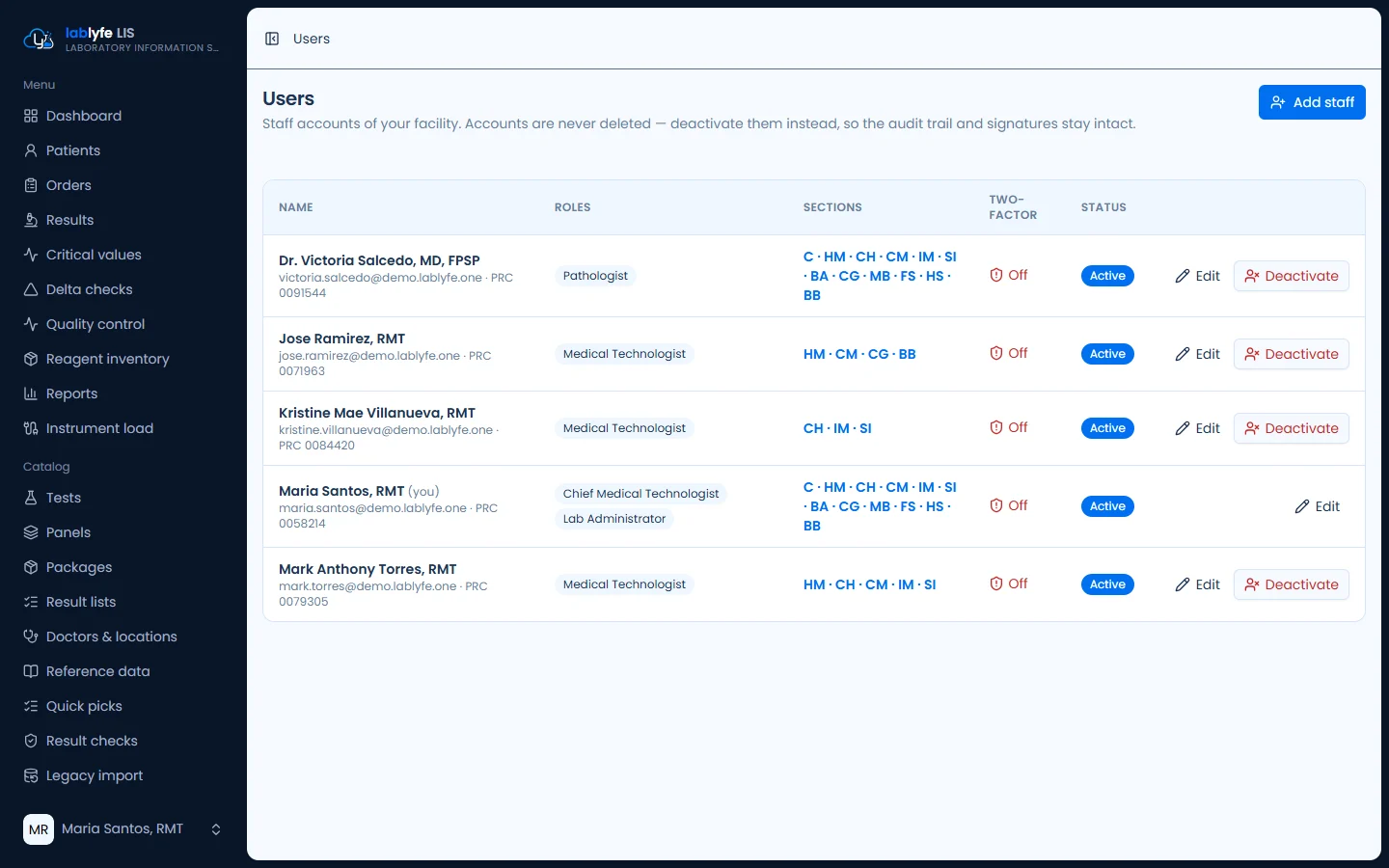
Task: Deactivate Dr. Victoria Salcedo's account
Action: click(1292, 276)
